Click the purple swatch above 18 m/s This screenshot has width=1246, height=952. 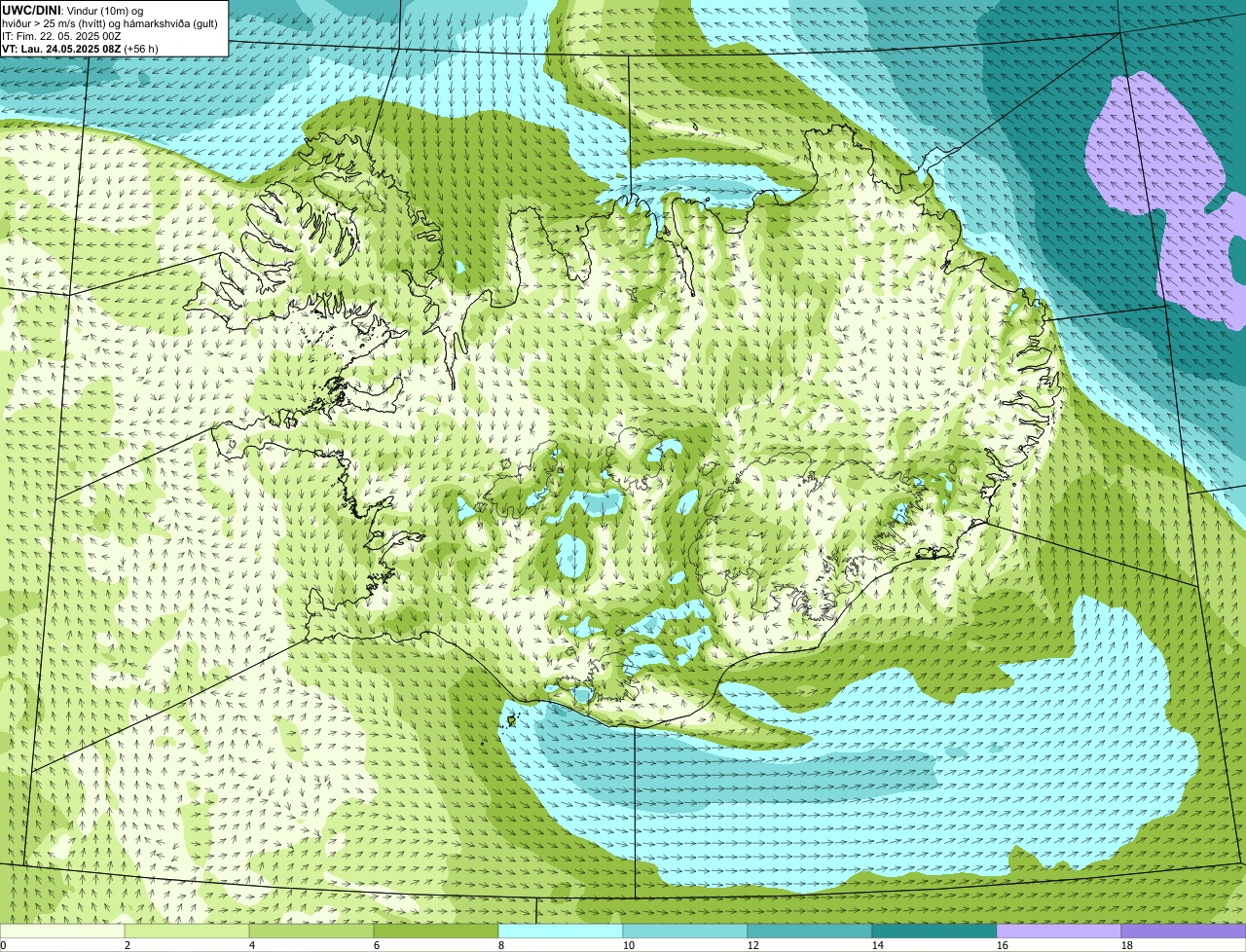[x=1184, y=931]
